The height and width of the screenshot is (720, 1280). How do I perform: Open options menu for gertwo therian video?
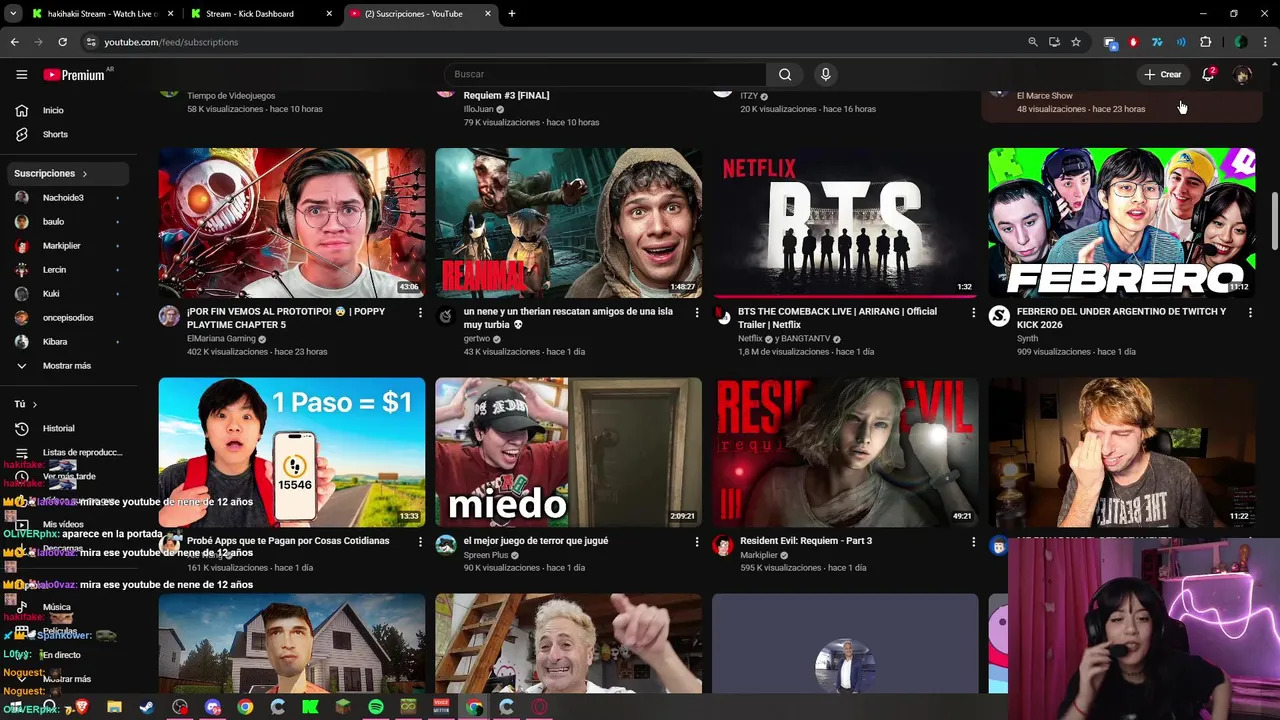[x=697, y=313]
